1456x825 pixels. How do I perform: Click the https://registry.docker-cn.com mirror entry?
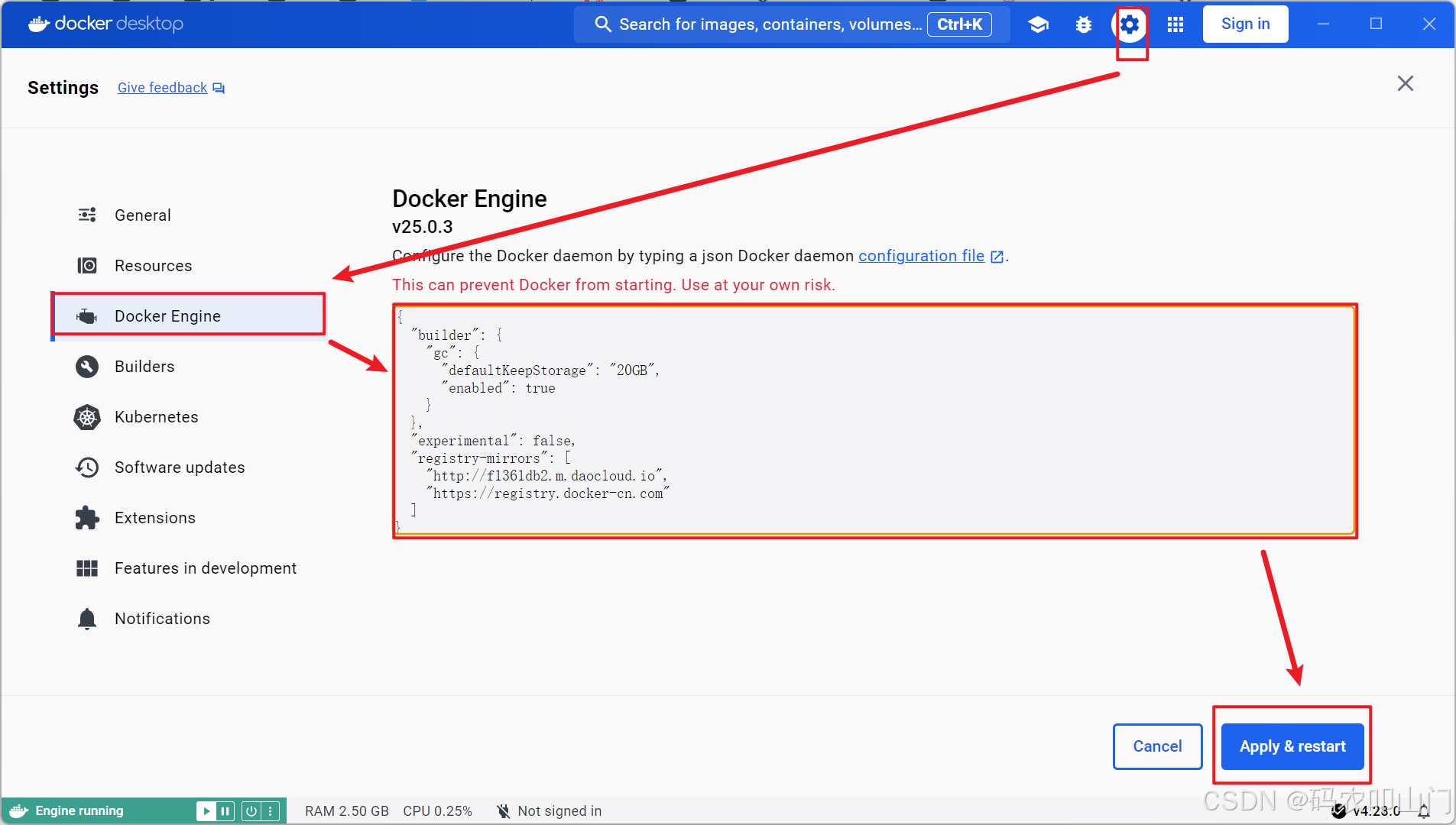point(548,493)
